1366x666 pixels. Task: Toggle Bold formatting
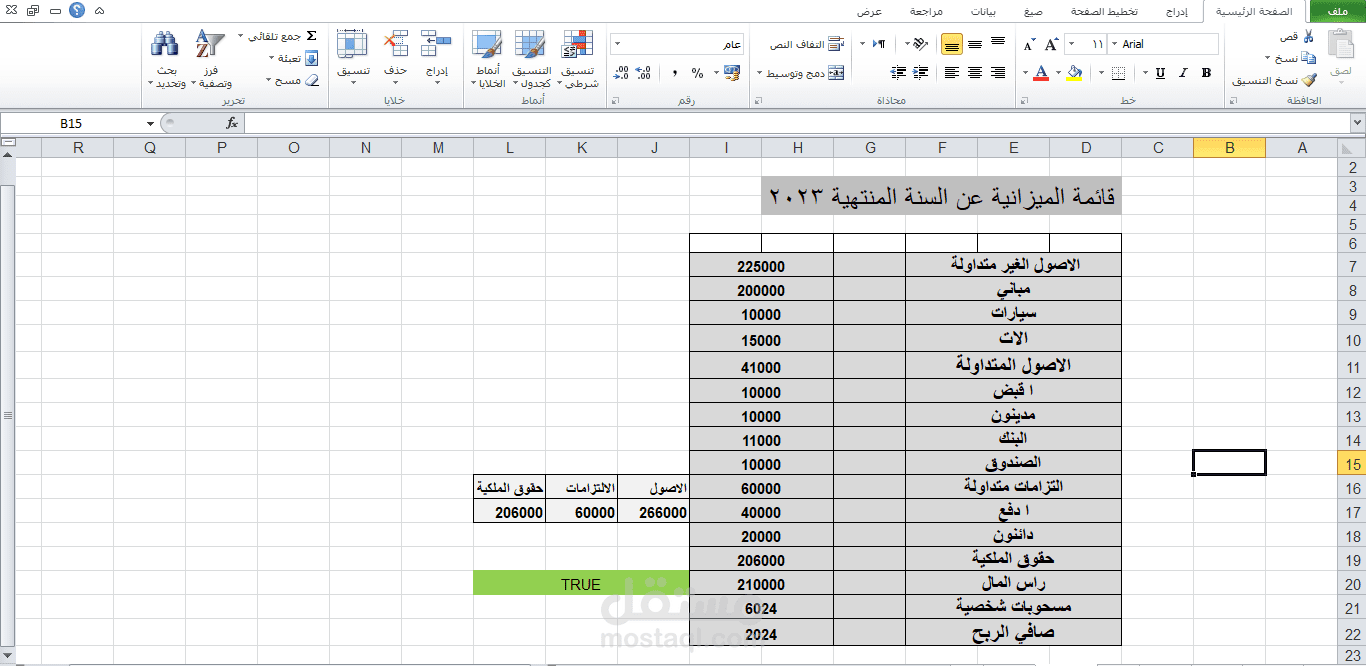click(1206, 73)
